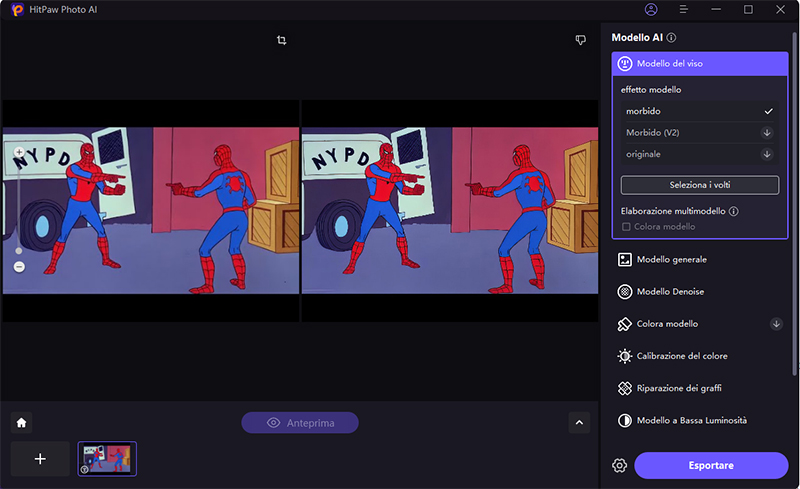Click the original image preview pane
The height and width of the screenshot is (489, 800).
[151, 210]
